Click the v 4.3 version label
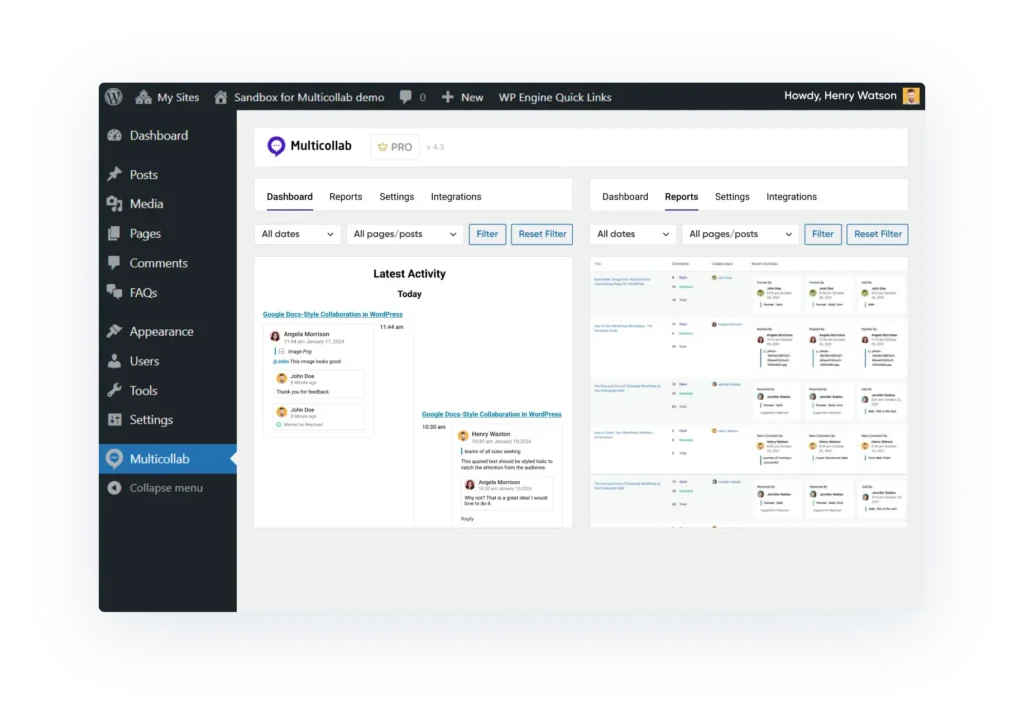 [x=435, y=147]
